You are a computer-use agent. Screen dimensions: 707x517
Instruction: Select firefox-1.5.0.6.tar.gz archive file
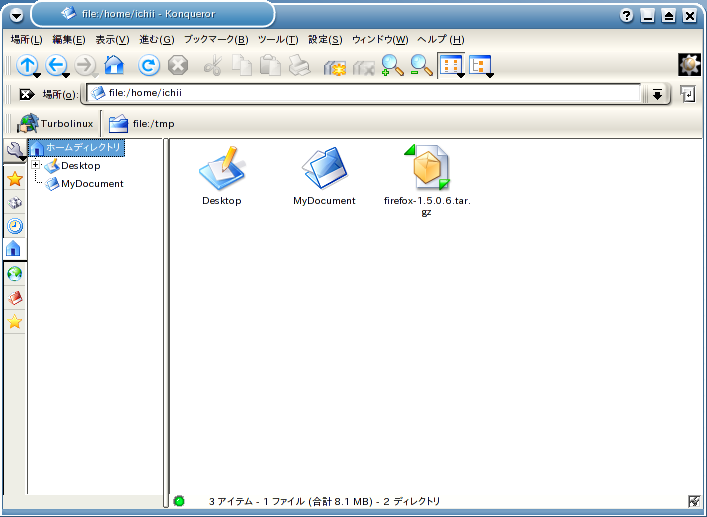point(427,180)
